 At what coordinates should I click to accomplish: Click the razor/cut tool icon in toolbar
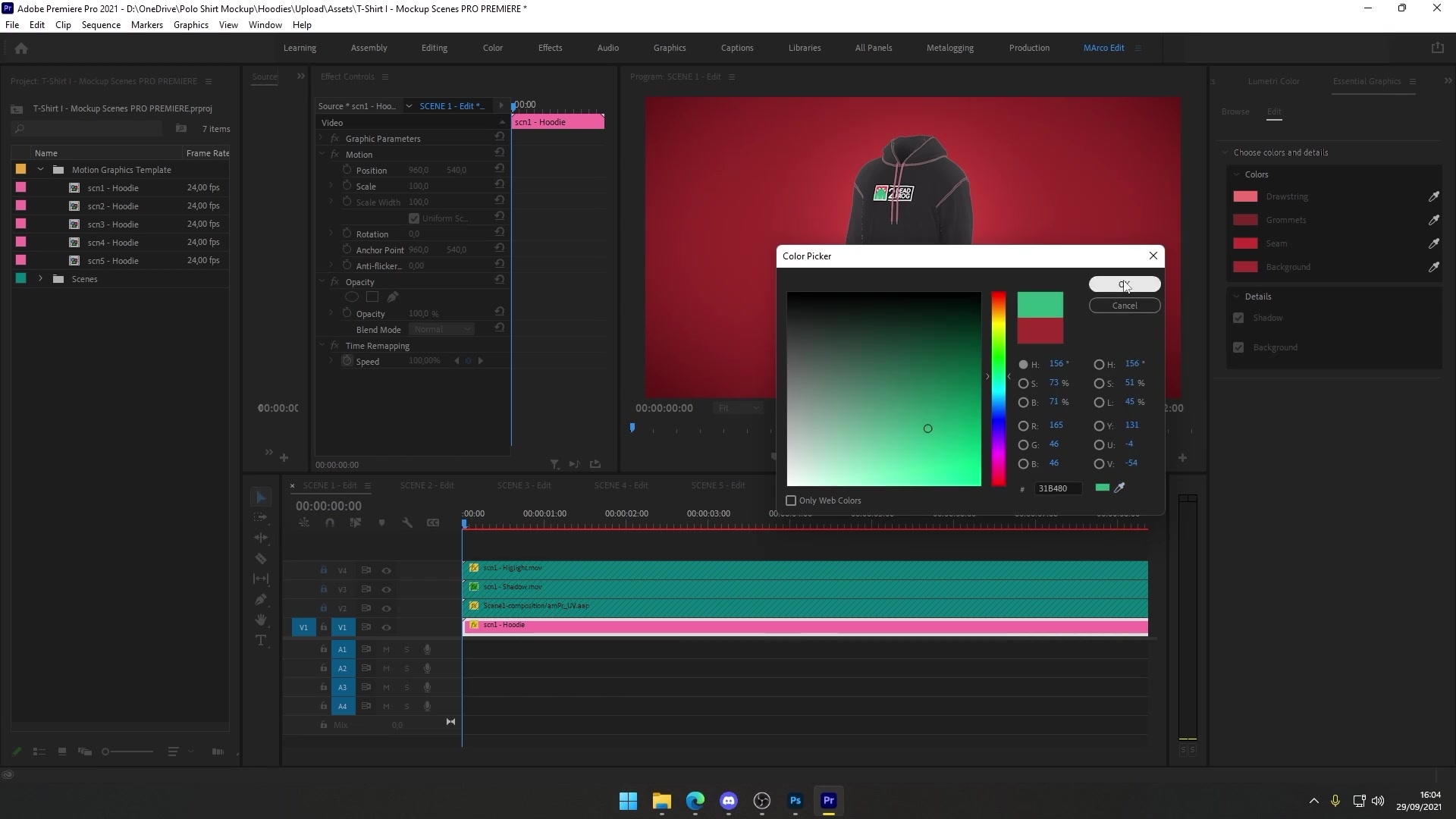point(261,558)
